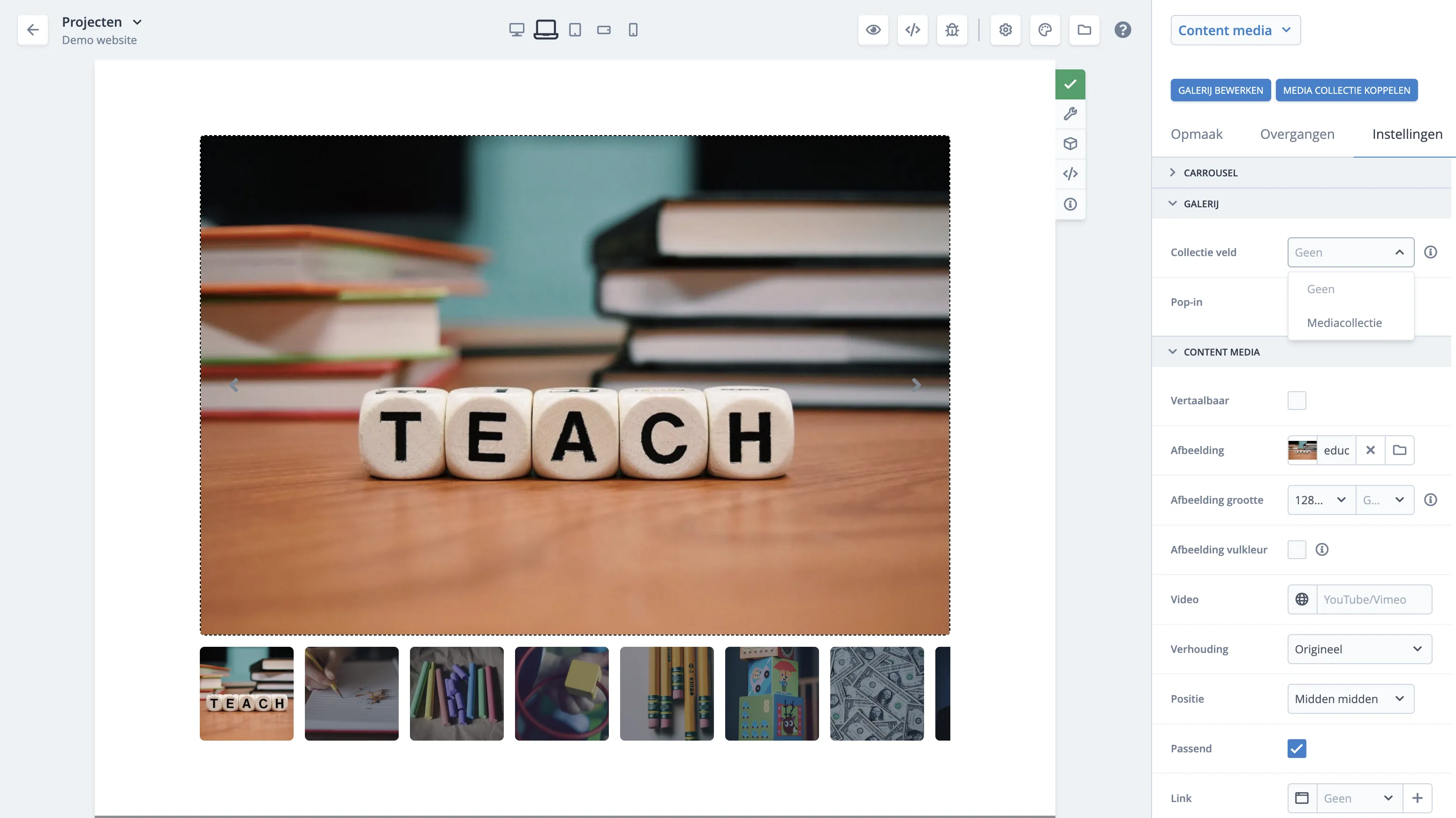Open the code view icon in top toolbar
This screenshot has height=818, width=1456.
click(x=912, y=30)
